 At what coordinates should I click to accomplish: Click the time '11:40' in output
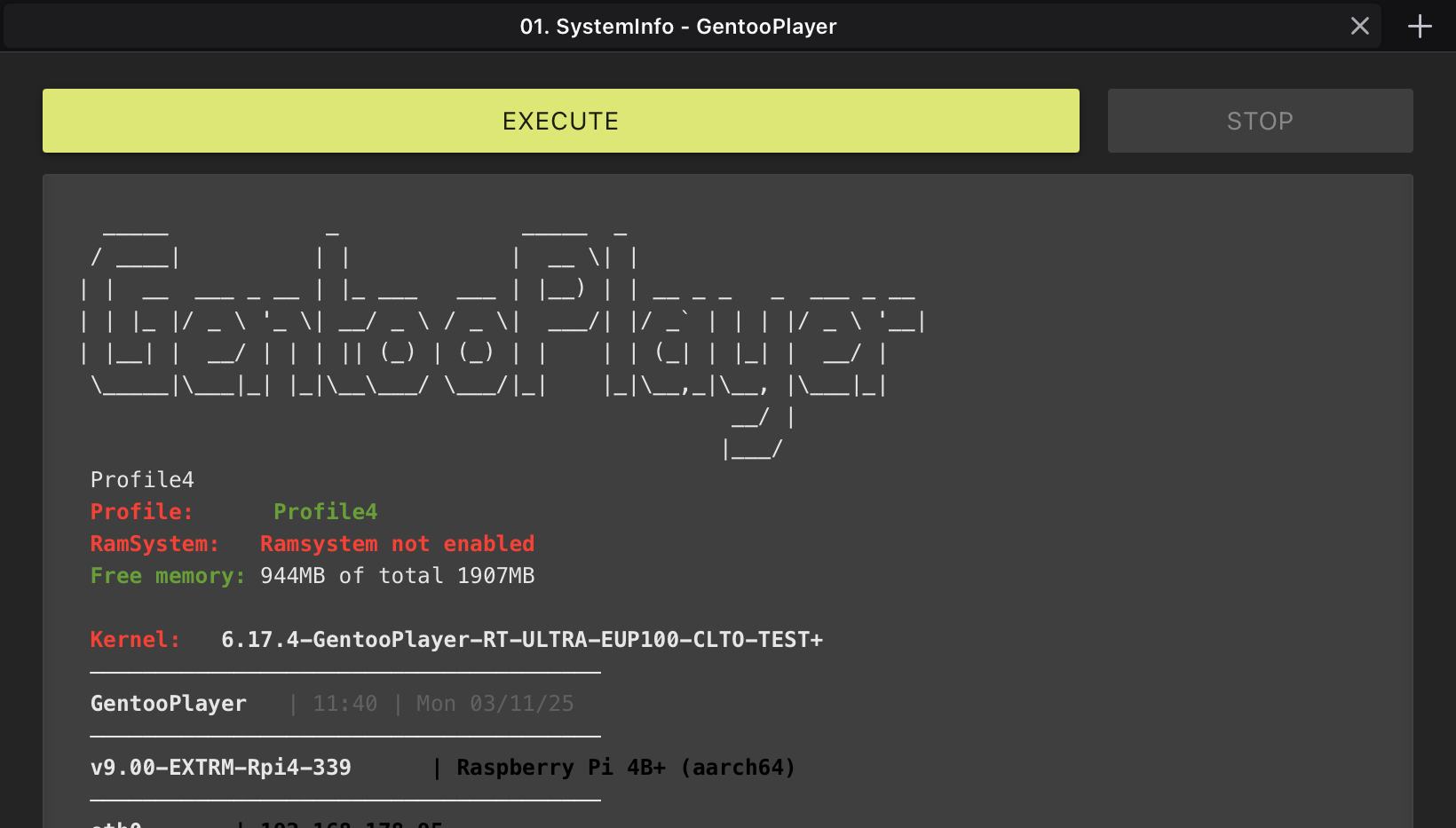coord(344,704)
